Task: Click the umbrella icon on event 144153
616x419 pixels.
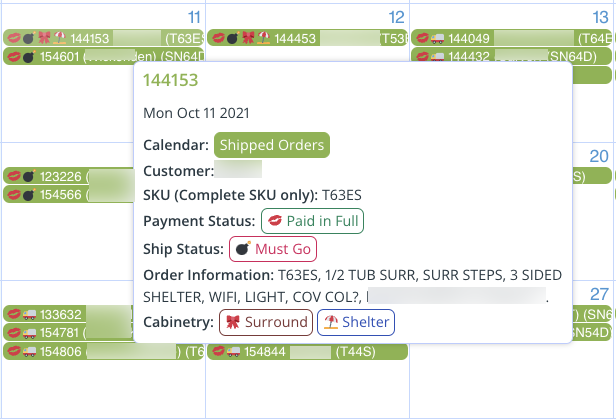Action: coord(60,38)
